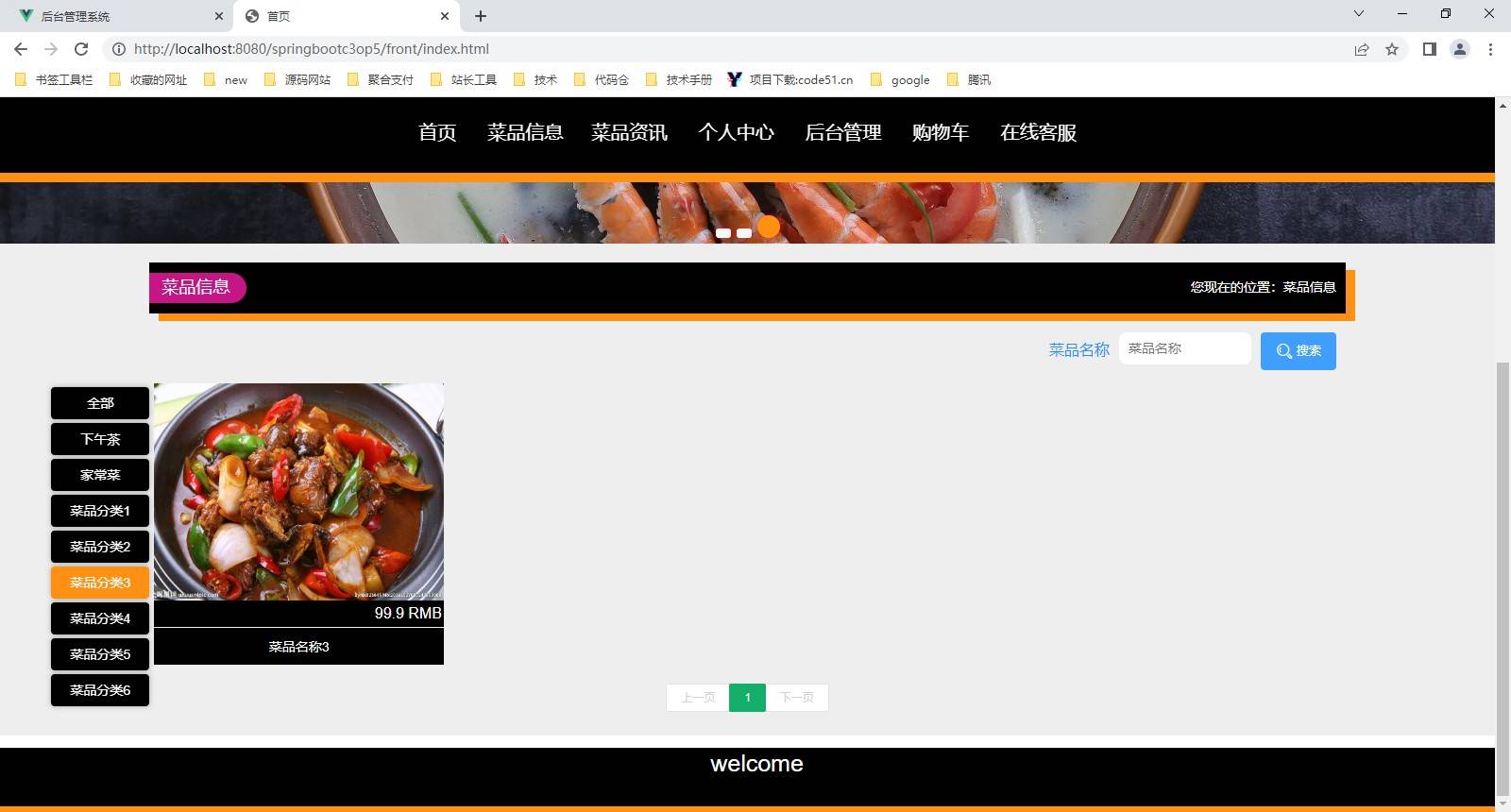Go to previous page 上一页

(698, 698)
